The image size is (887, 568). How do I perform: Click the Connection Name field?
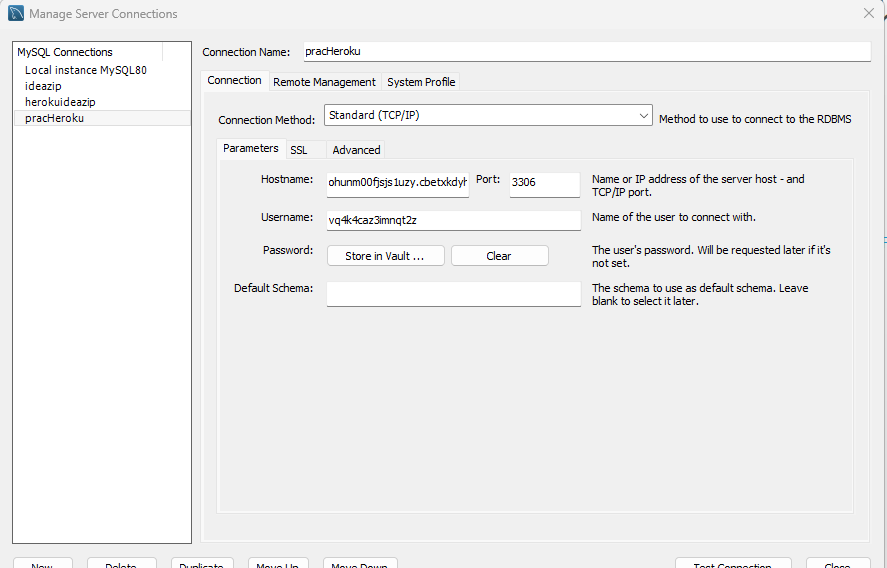coord(587,51)
